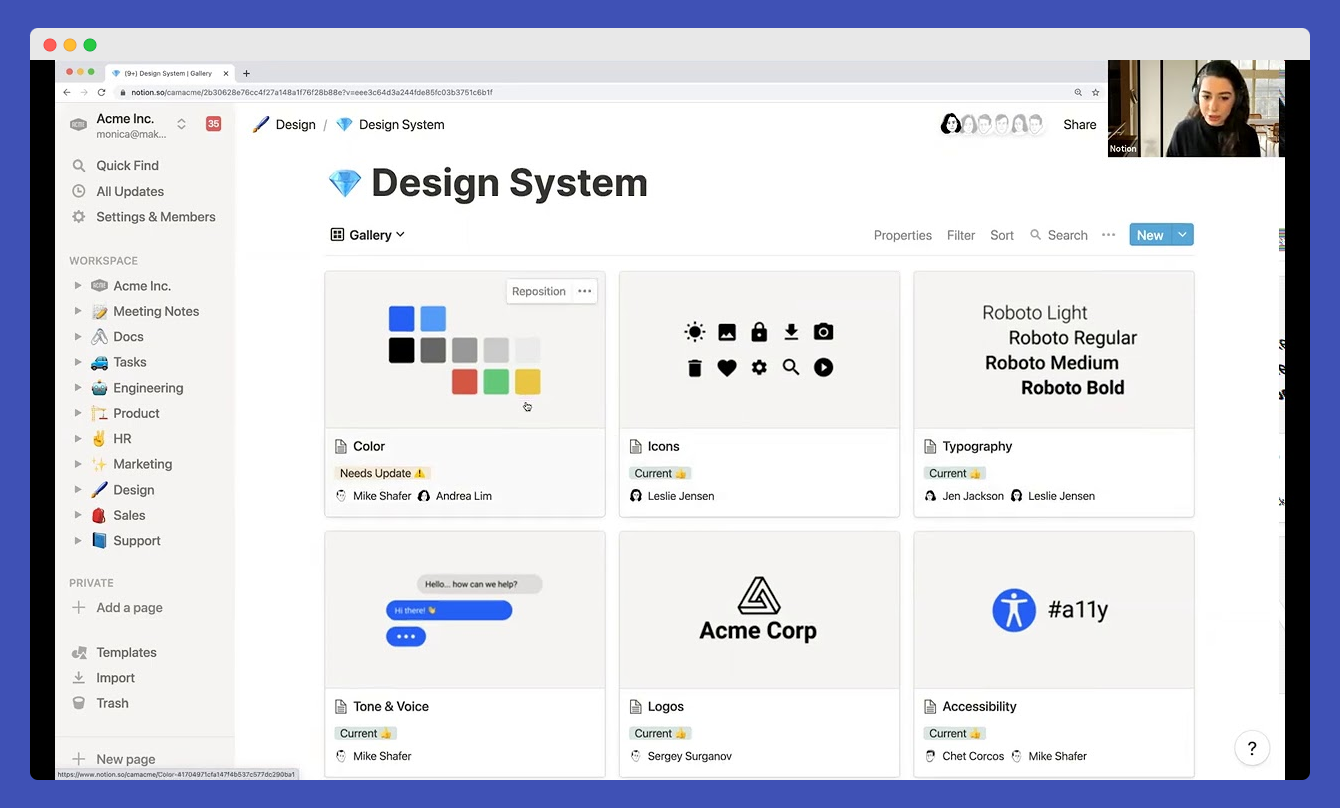Screen dimensions: 1340x808
Task: Click the plus icon beside Add a page
Action: pyautogui.click(x=79, y=607)
